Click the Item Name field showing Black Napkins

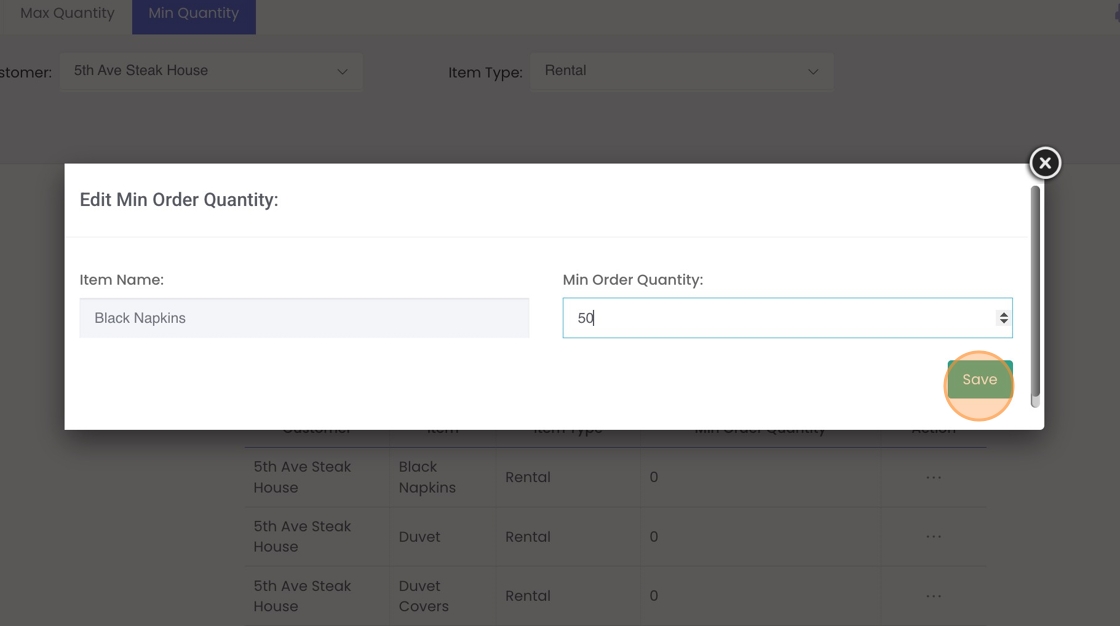pos(304,318)
